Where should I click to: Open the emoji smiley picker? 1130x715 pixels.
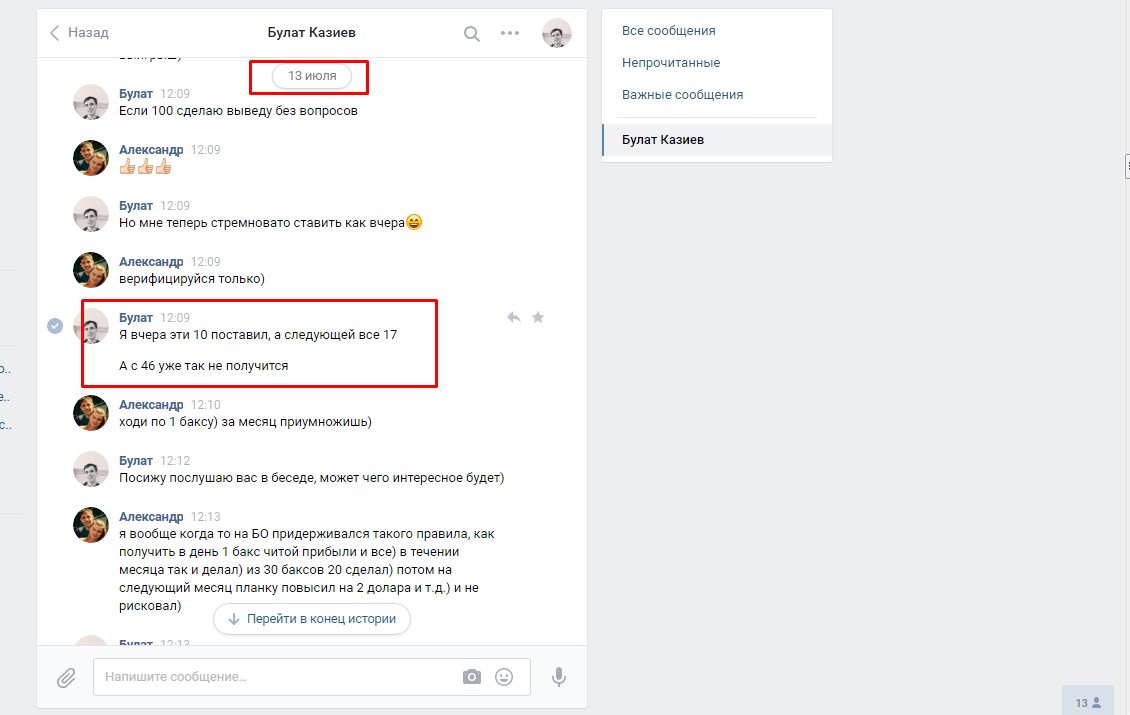click(504, 677)
